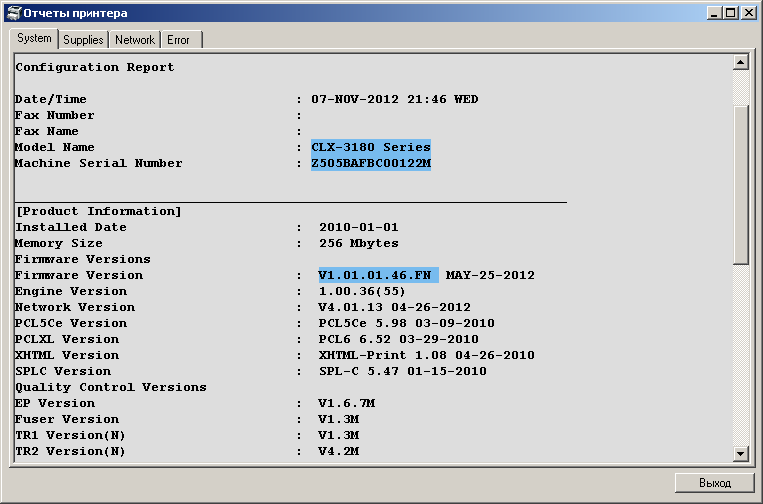This screenshot has height=504, width=763.
Task: Click the 'MAY-25-2012' firmware date
Action: coord(490,275)
